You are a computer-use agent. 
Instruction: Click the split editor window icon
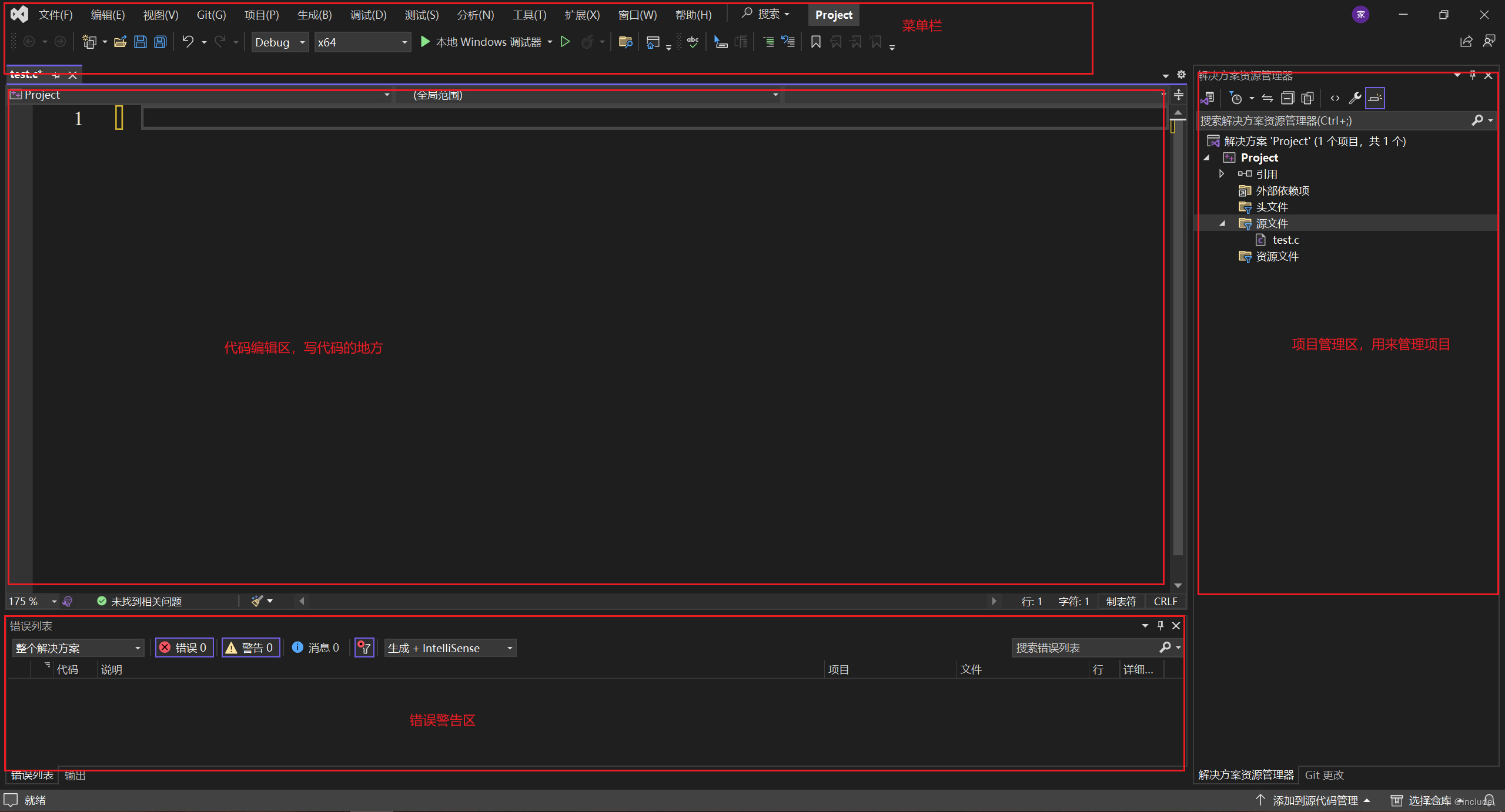coord(1179,95)
